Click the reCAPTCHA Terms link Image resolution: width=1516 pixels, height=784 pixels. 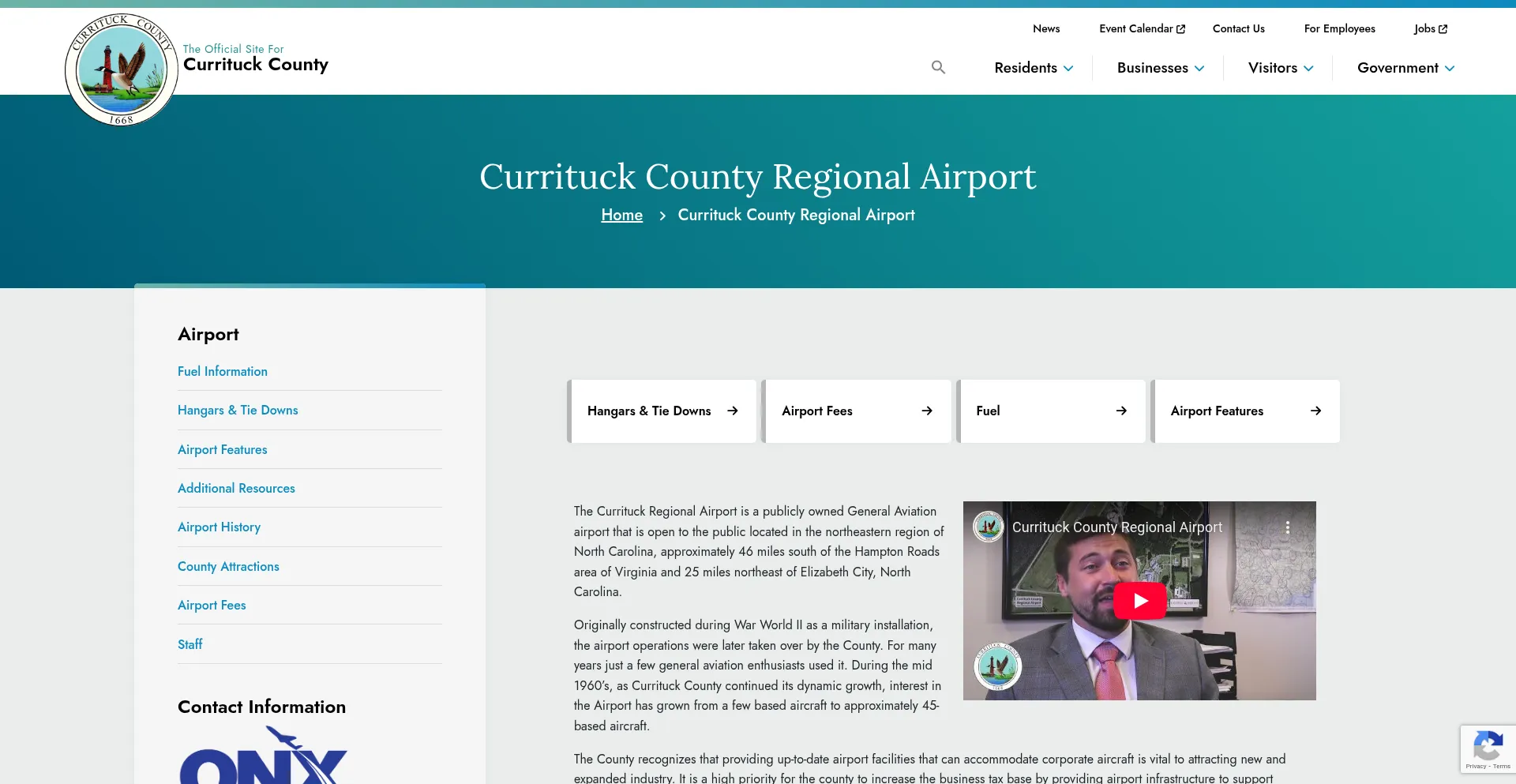1502,767
